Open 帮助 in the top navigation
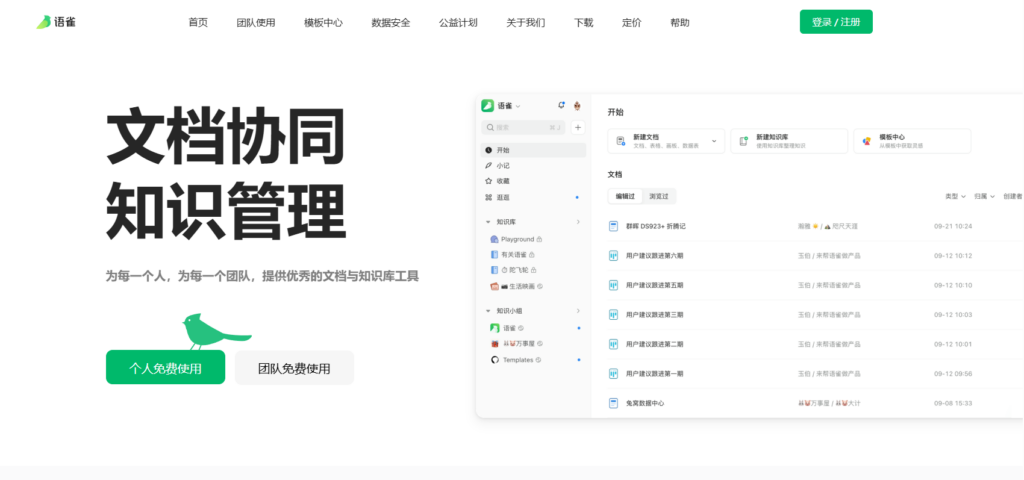Image resolution: width=1024 pixels, height=480 pixels. (x=679, y=22)
